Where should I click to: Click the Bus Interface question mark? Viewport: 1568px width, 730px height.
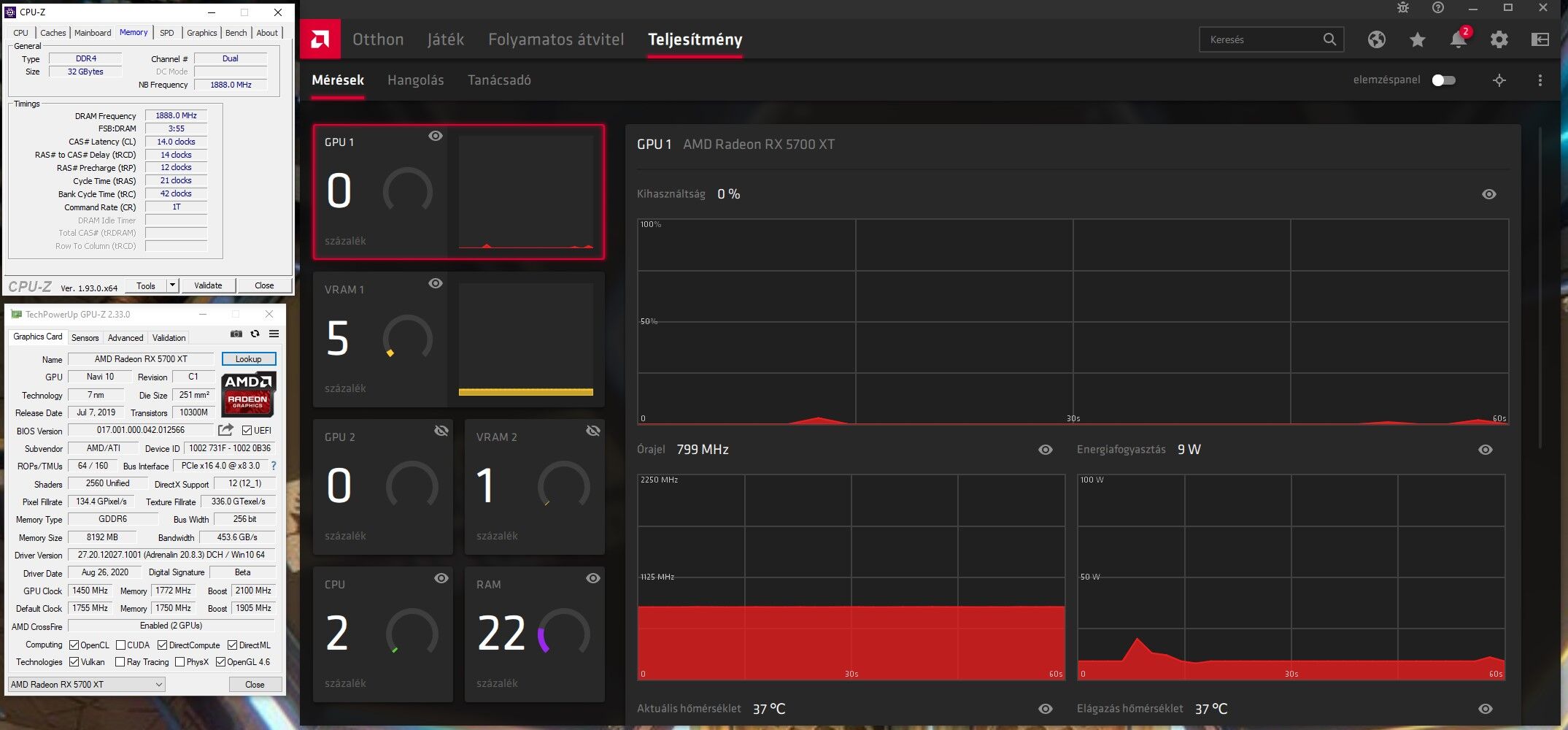pyautogui.click(x=274, y=466)
